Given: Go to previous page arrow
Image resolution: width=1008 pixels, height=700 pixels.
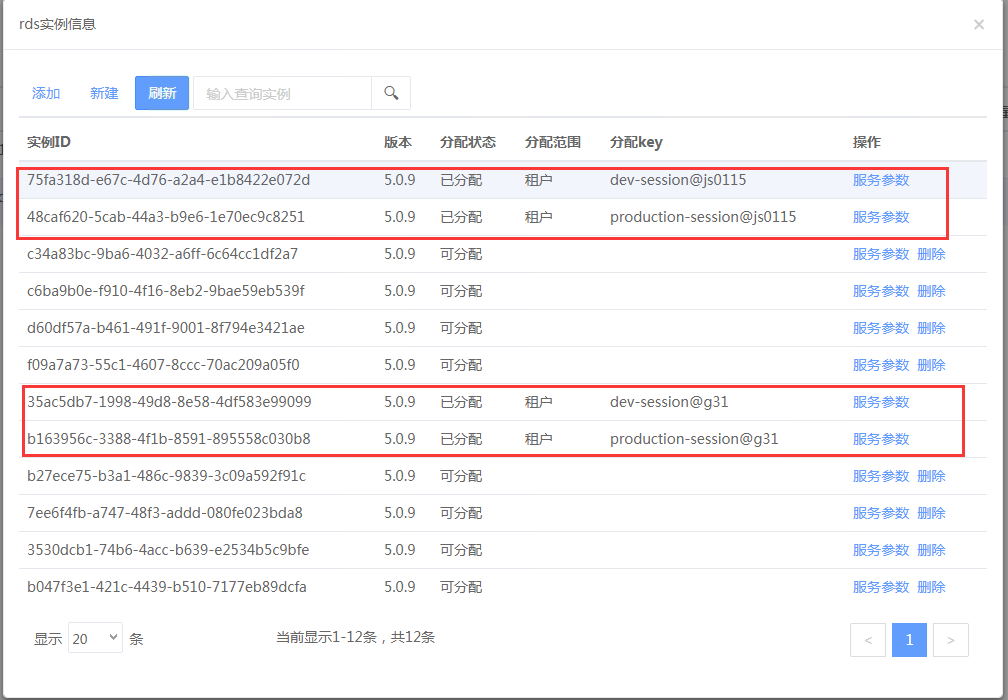Looking at the screenshot, I should [x=868, y=640].
